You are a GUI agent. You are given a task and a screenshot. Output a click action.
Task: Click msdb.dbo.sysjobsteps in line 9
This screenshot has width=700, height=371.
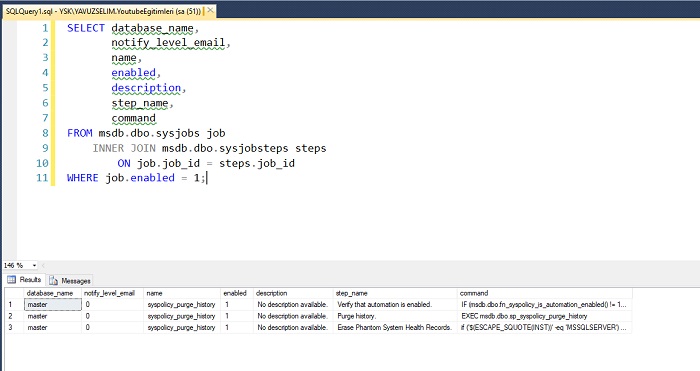[x=225, y=148]
